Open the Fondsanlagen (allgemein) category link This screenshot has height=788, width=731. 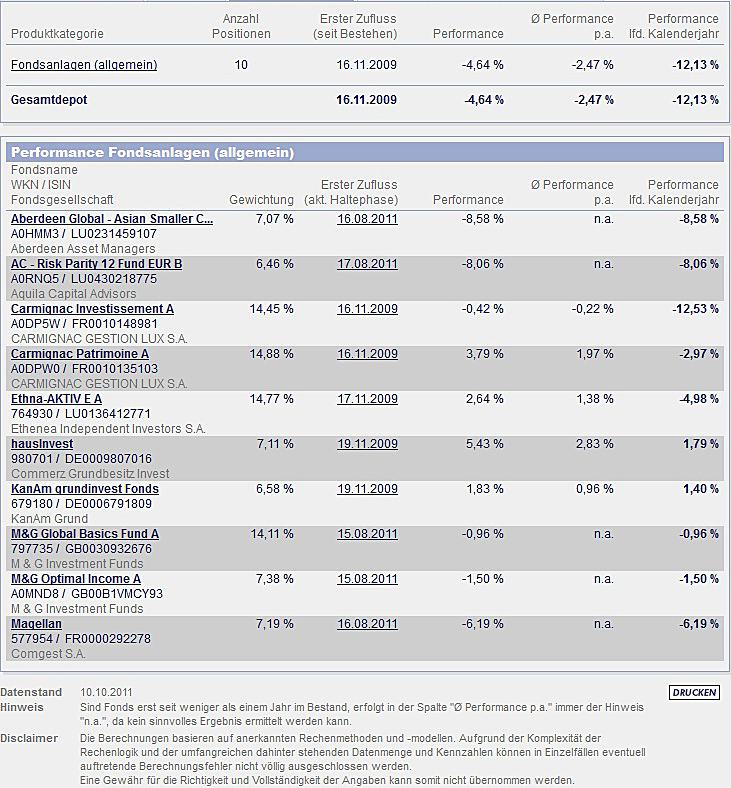(84, 65)
